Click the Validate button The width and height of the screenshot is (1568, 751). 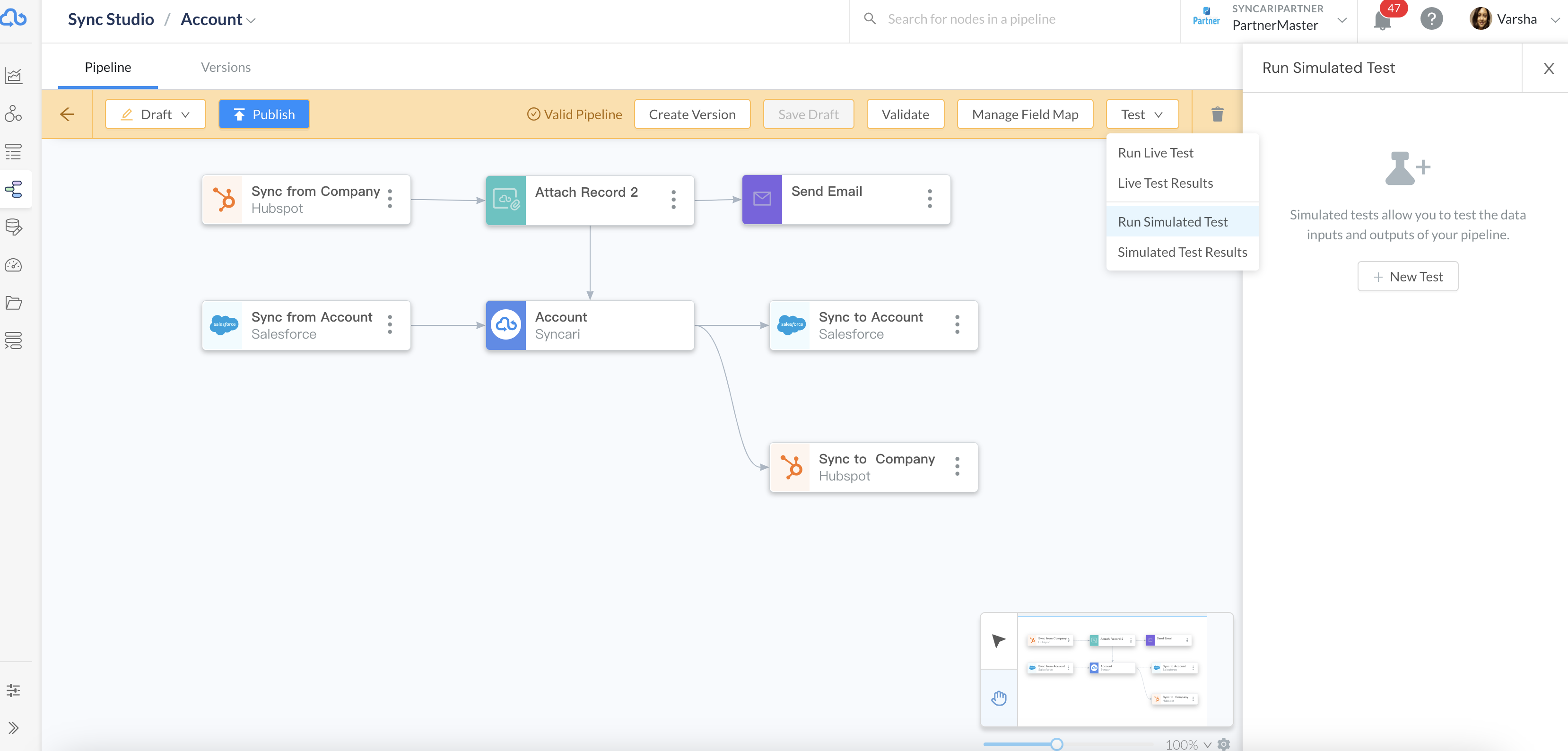click(905, 114)
